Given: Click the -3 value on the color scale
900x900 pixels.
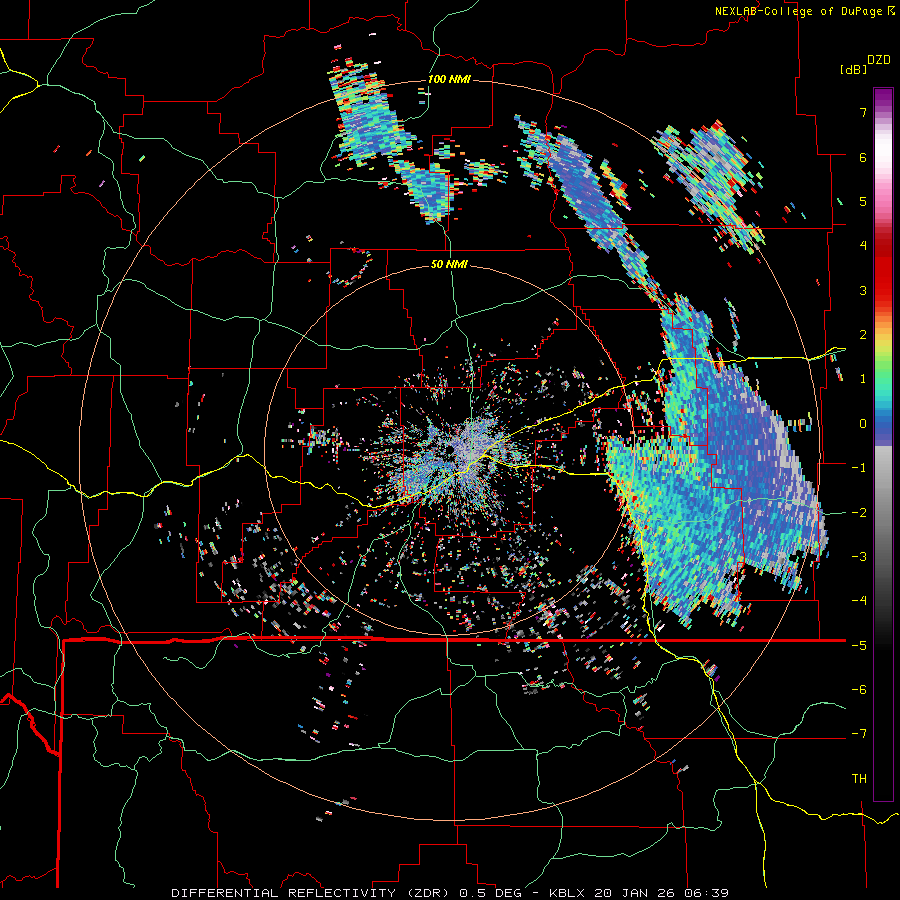Looking at the screenshot, I should 859,557.
